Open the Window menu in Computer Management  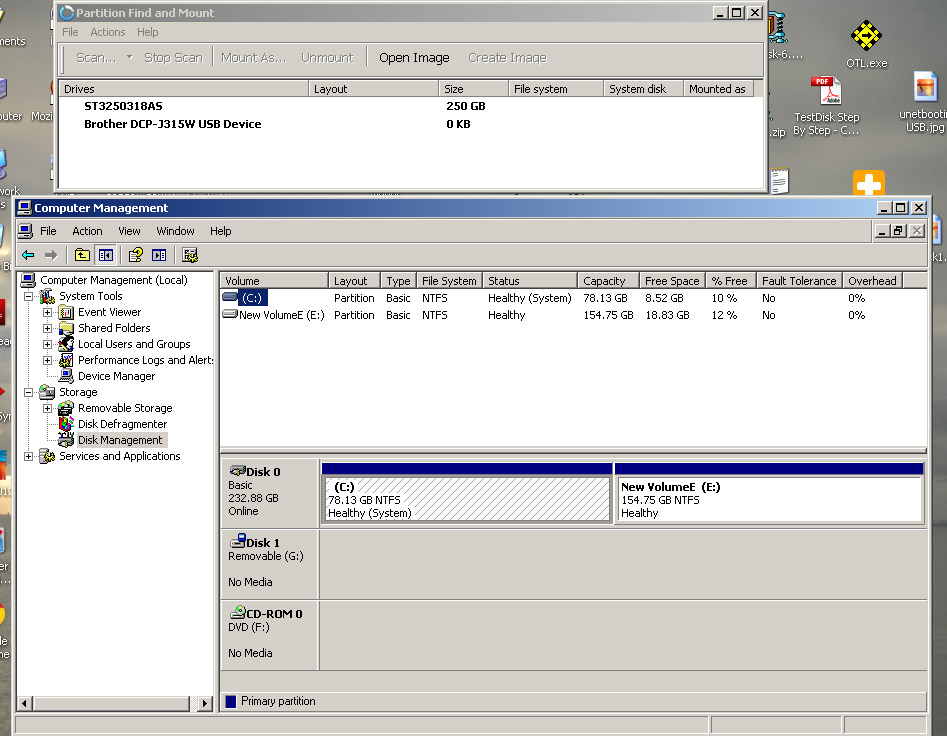175,231
